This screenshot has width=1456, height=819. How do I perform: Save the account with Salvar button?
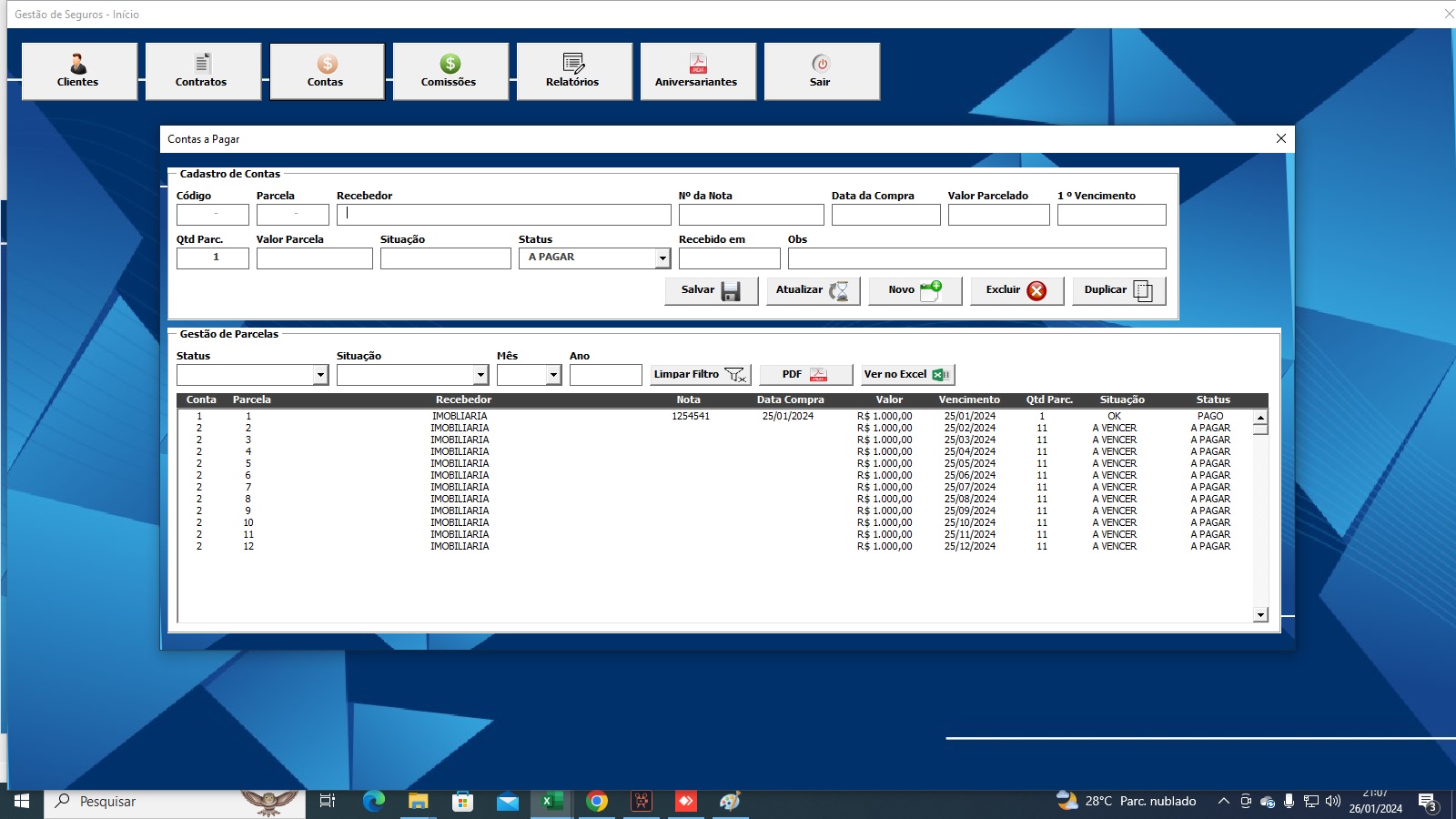tap(712, 290)
